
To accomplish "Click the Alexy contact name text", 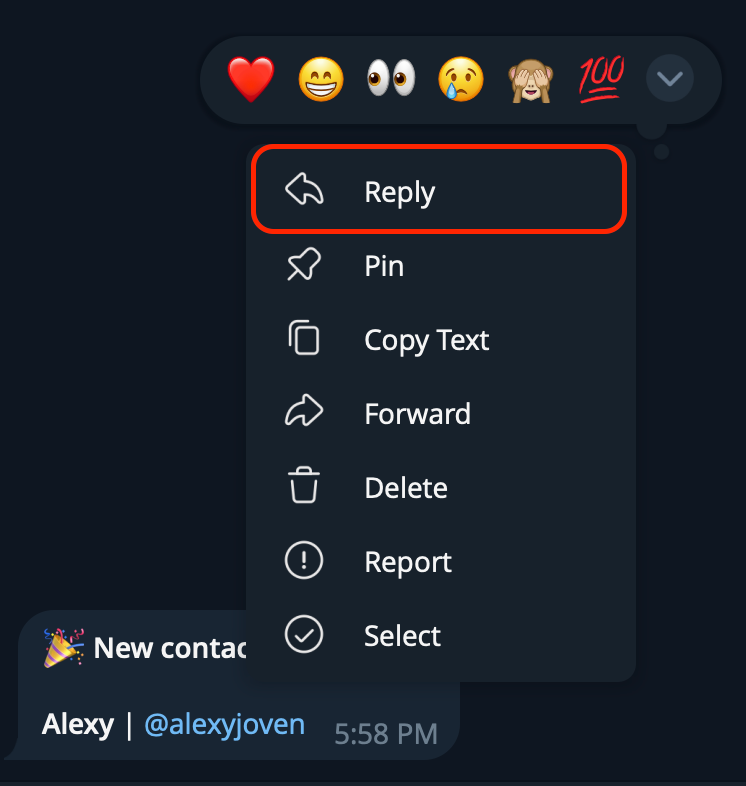I will (77, 724).
